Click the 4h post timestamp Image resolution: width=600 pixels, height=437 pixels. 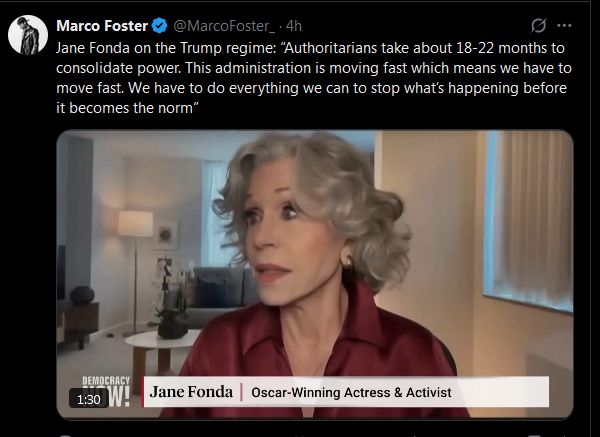coord(294,26)
